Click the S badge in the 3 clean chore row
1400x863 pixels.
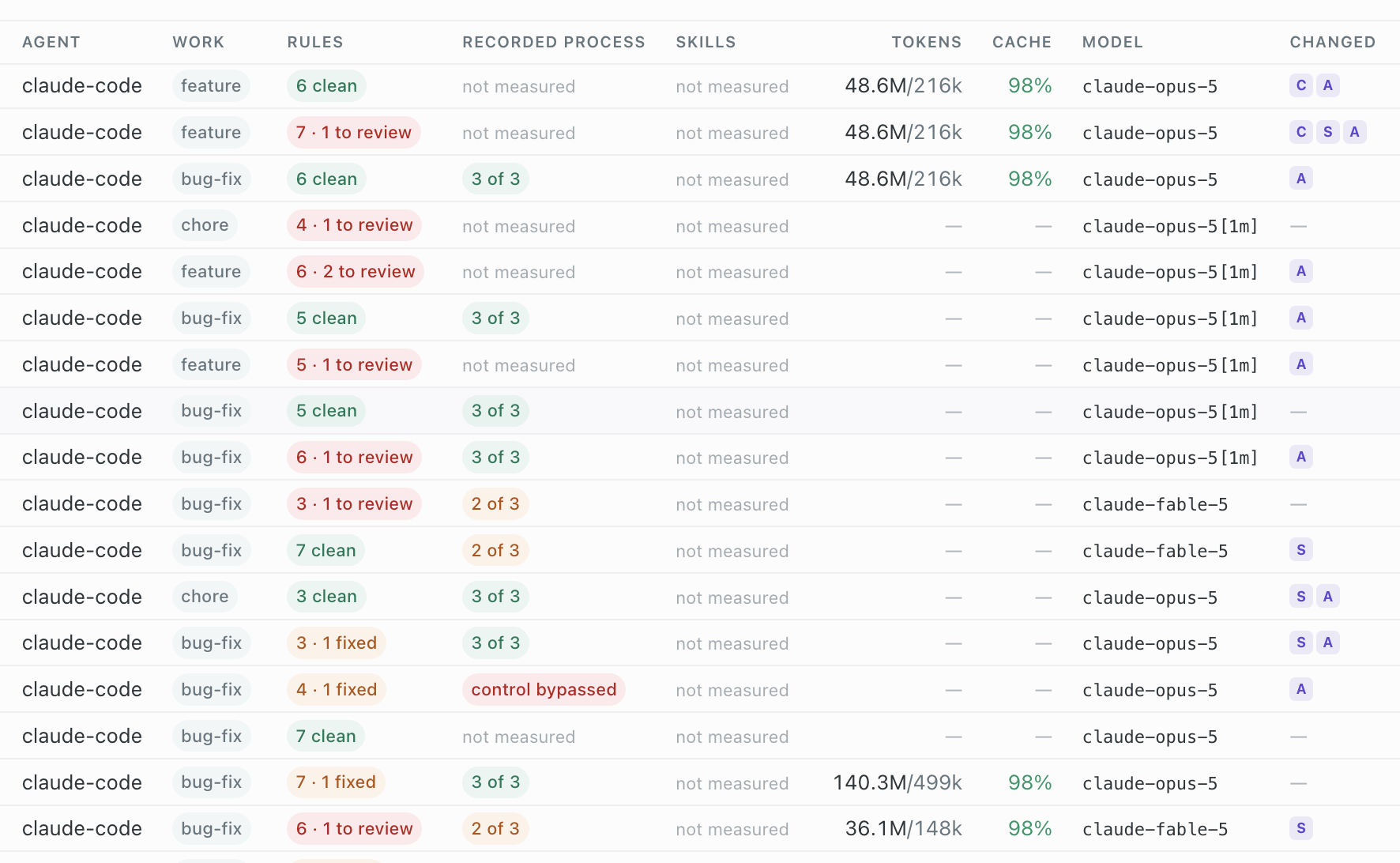click(1301, 597)
